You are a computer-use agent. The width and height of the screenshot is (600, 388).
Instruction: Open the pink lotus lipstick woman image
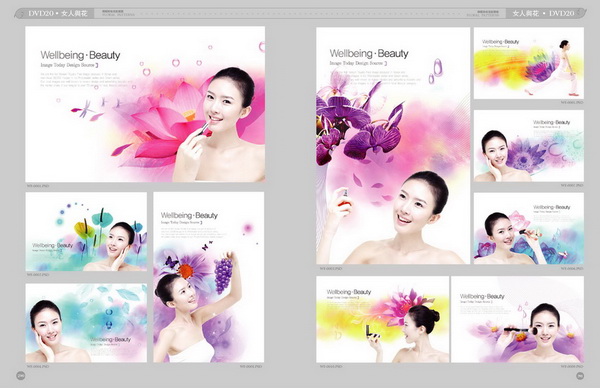pos(145,104)
